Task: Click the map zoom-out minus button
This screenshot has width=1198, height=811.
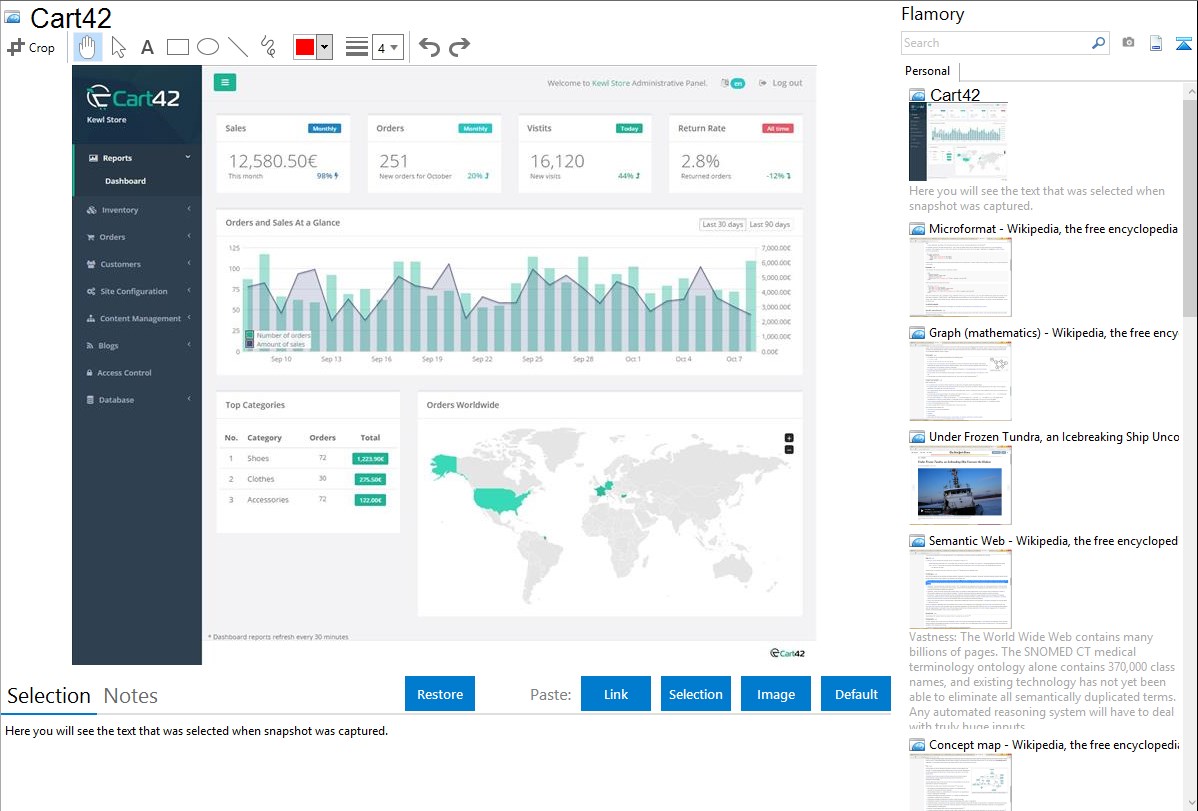Action: [x=789, y=449]
